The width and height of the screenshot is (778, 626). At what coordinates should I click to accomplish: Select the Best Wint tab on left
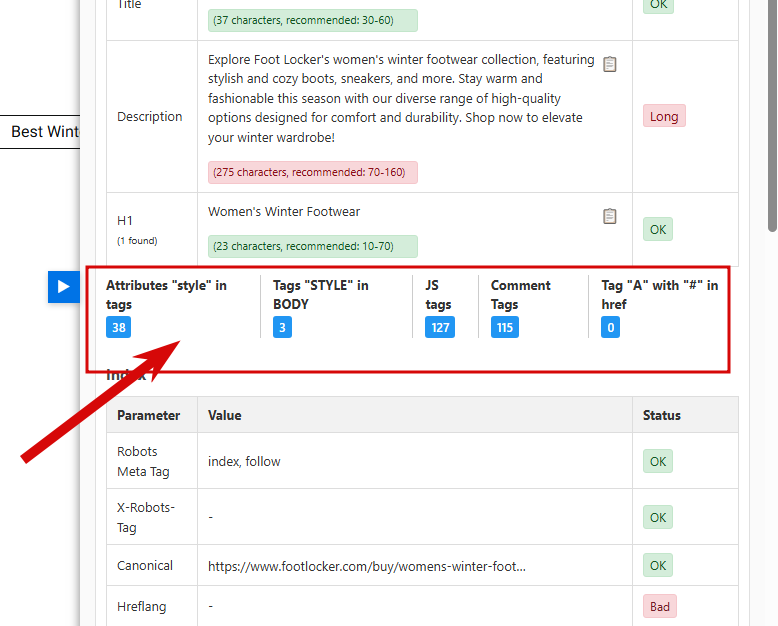point(44,132)
